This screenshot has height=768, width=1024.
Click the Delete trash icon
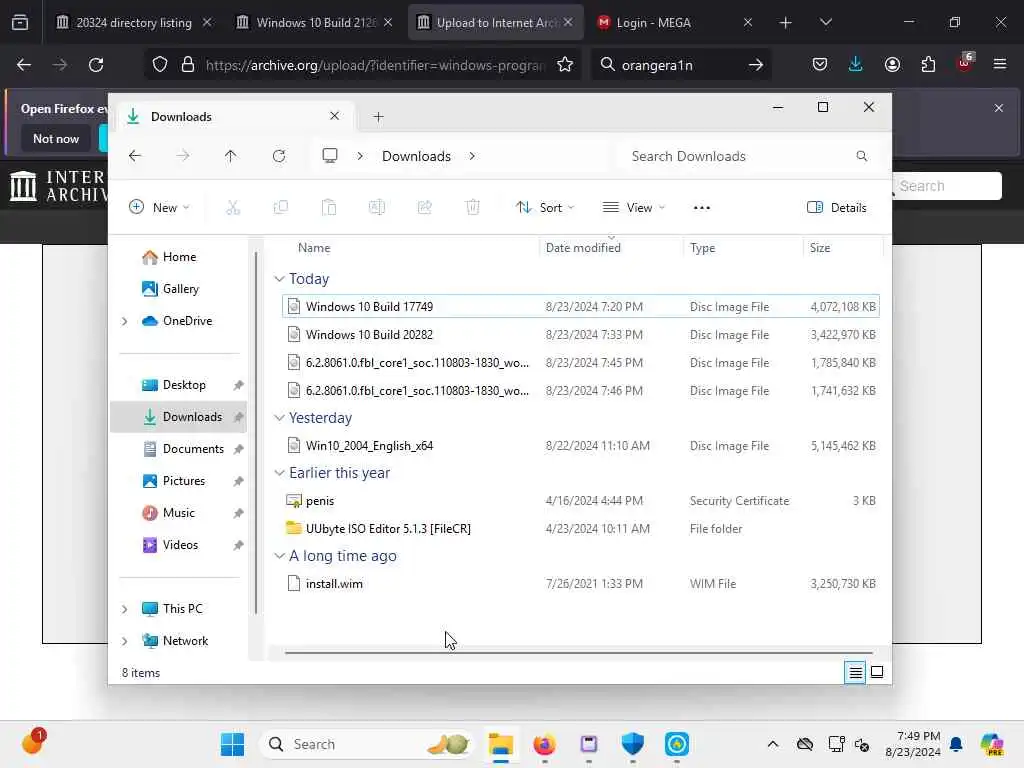coord(473,208)
